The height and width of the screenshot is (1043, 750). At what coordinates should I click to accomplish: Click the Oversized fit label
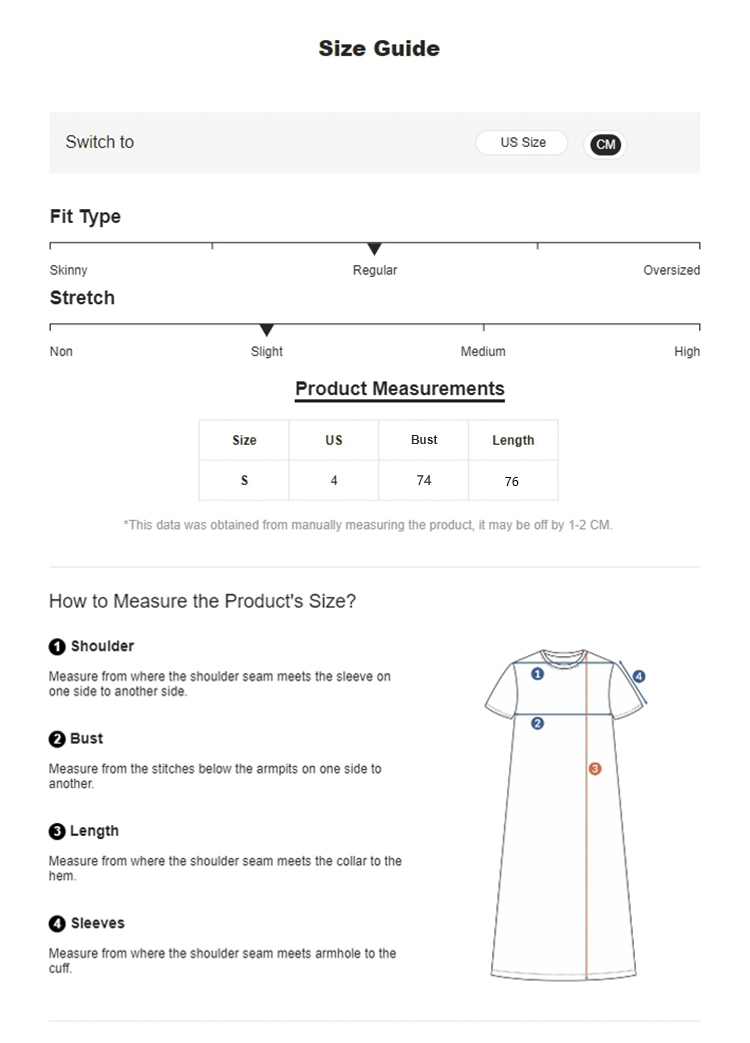point(671,270)
